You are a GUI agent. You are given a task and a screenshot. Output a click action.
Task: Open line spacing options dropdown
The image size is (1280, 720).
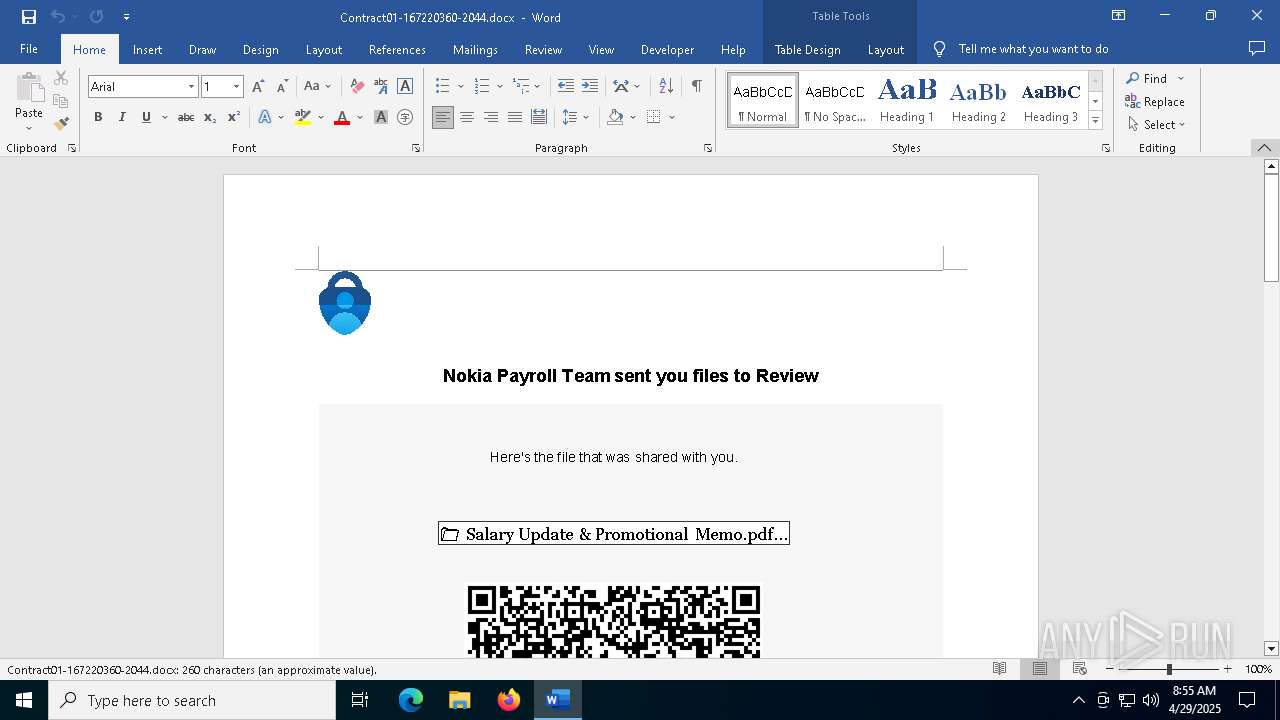point(586,117)
